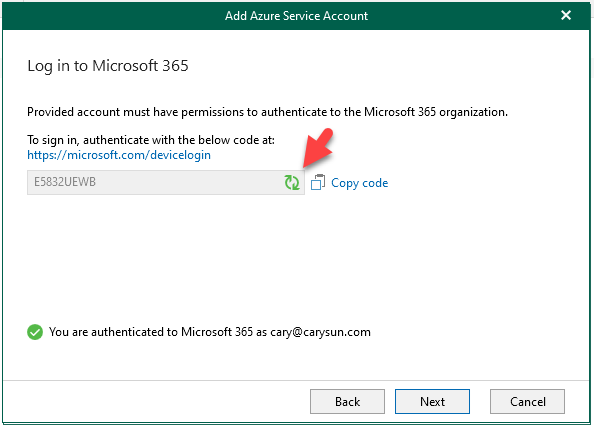Refresh the device login code
The height and width of the screenshot is (428, 594).
click(292, 182)
